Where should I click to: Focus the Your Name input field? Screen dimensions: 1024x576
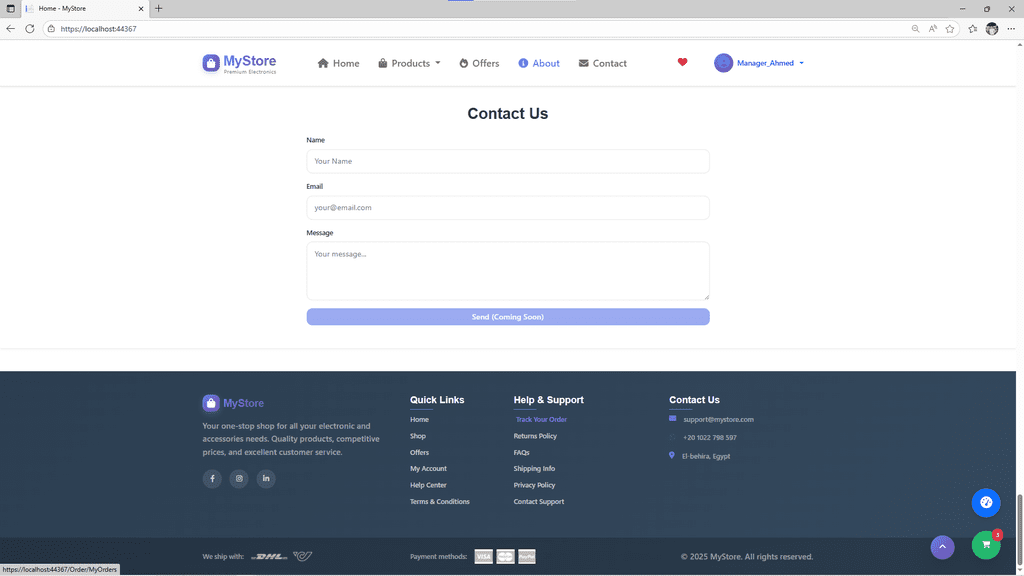point(508,161)
